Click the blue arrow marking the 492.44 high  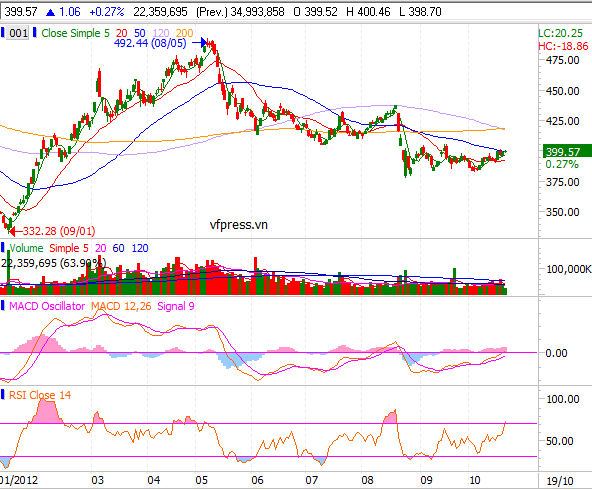(200, 43)
